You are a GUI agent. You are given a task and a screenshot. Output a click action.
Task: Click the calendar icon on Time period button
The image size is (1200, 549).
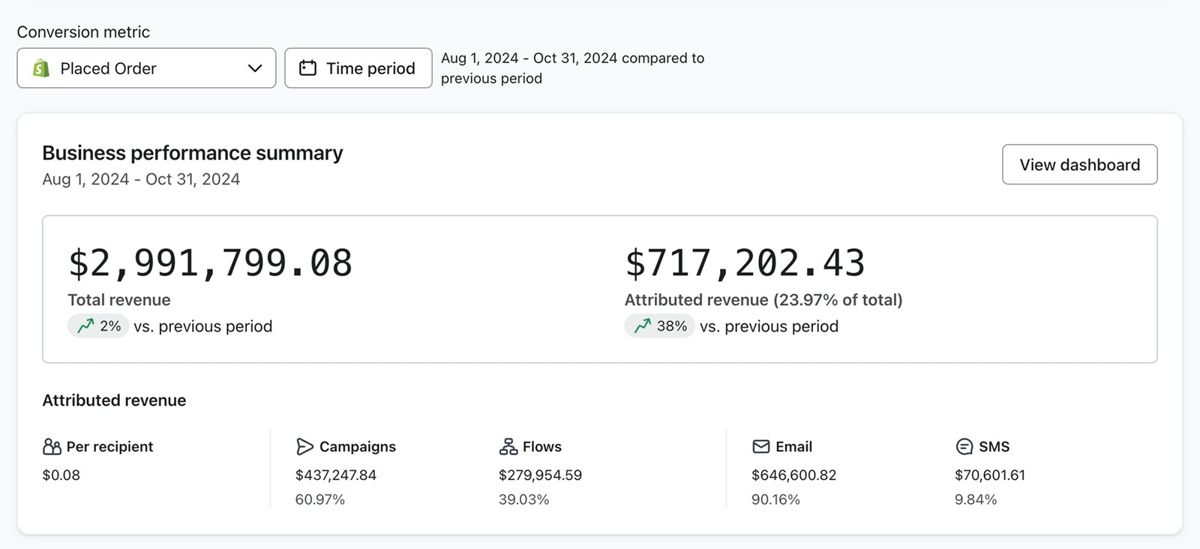(308, 68)
